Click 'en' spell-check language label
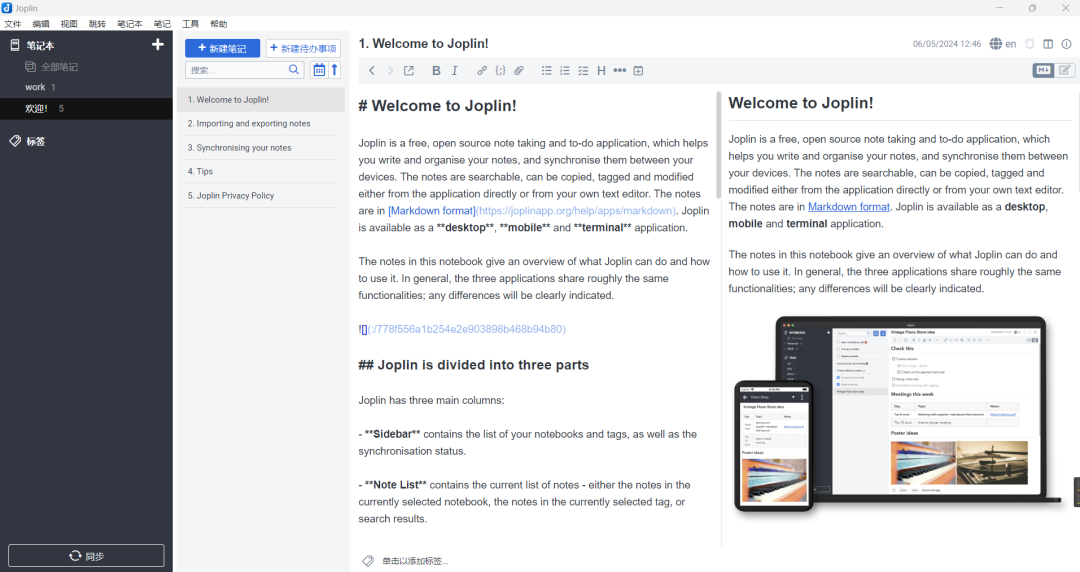The image size is (1080, 572). 1010,43
